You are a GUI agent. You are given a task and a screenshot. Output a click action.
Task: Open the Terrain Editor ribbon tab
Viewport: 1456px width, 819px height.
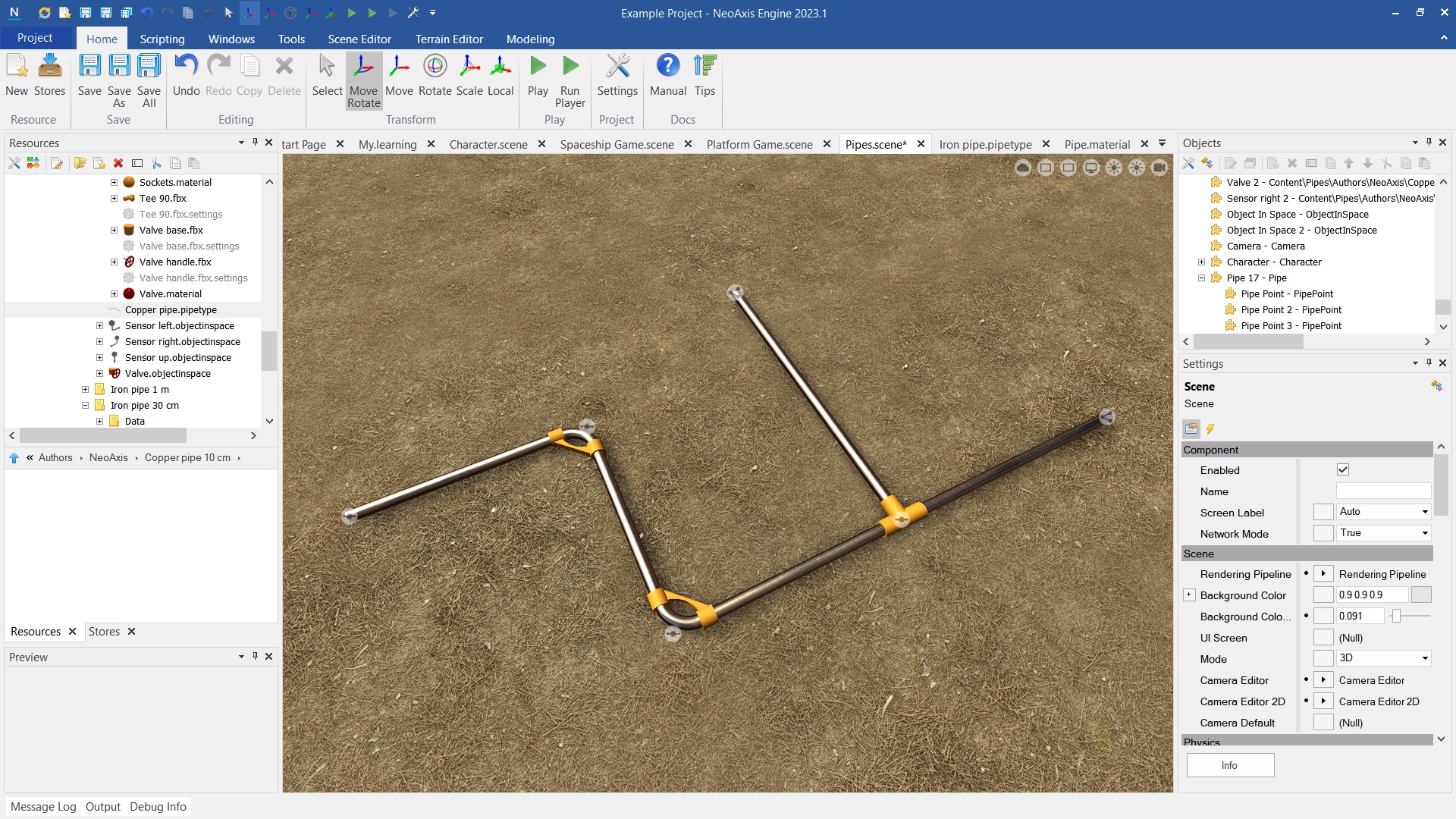(x=448, y=39)
